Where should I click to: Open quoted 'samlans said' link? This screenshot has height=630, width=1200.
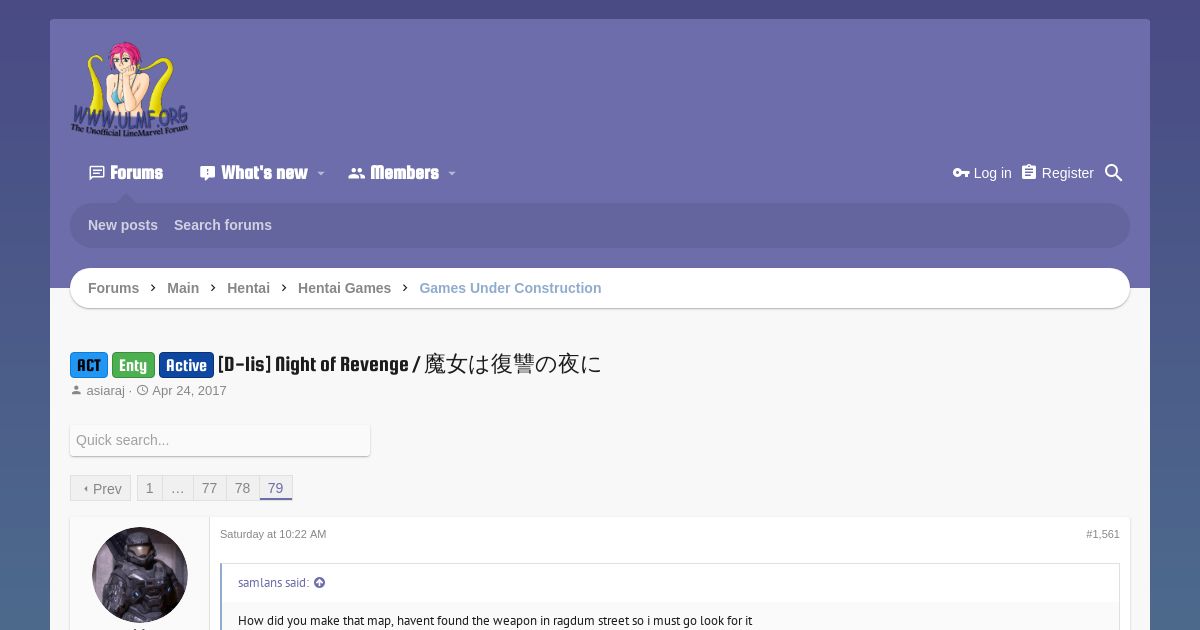[x=273, y=583]
